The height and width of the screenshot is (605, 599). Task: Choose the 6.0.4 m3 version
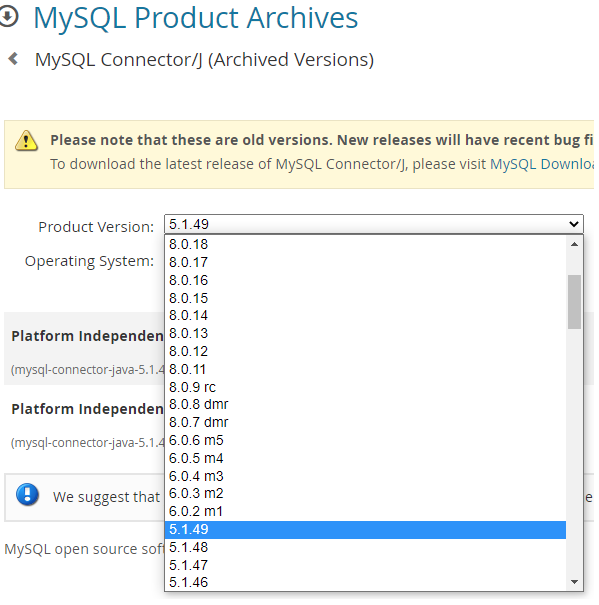[365, 476]
